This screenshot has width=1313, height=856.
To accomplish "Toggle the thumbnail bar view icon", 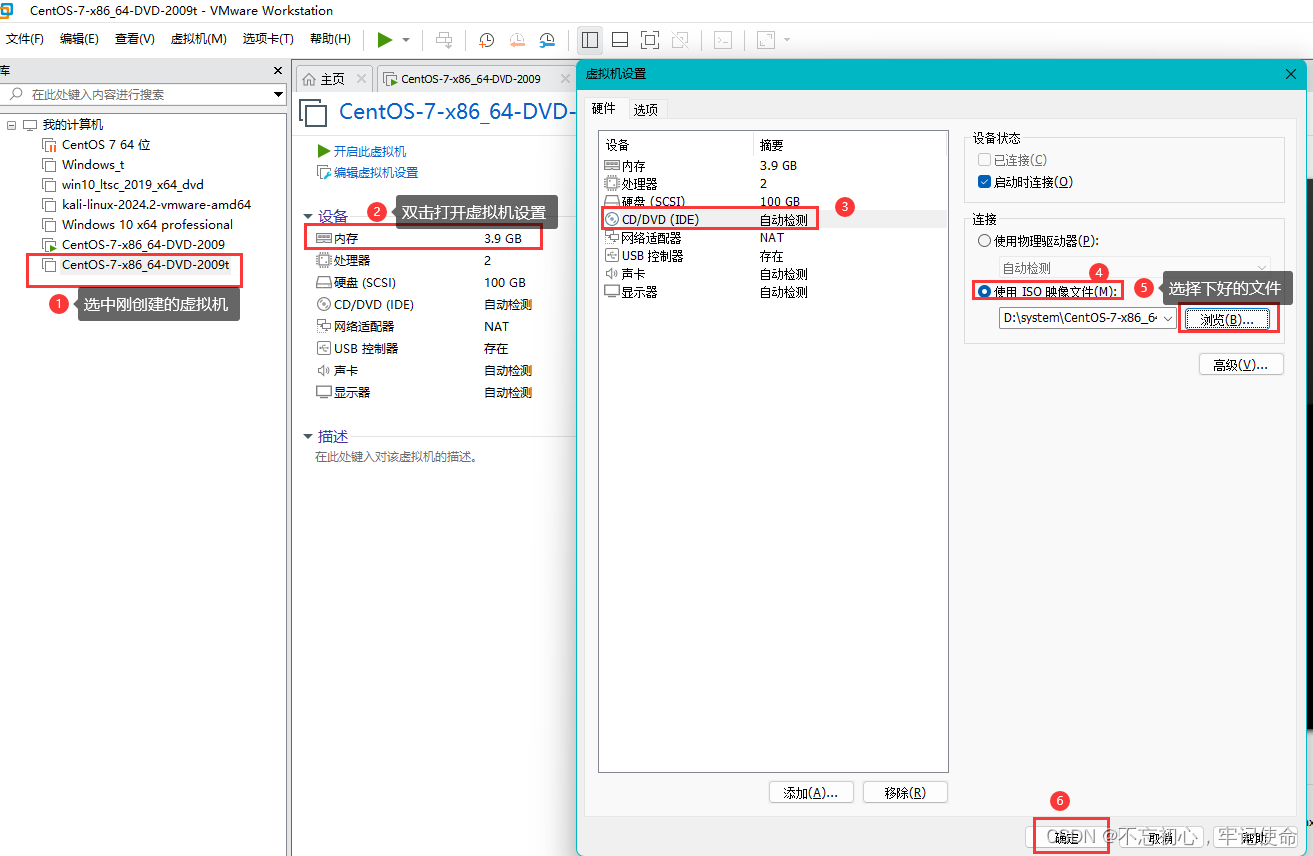I will tap(620, 40).
